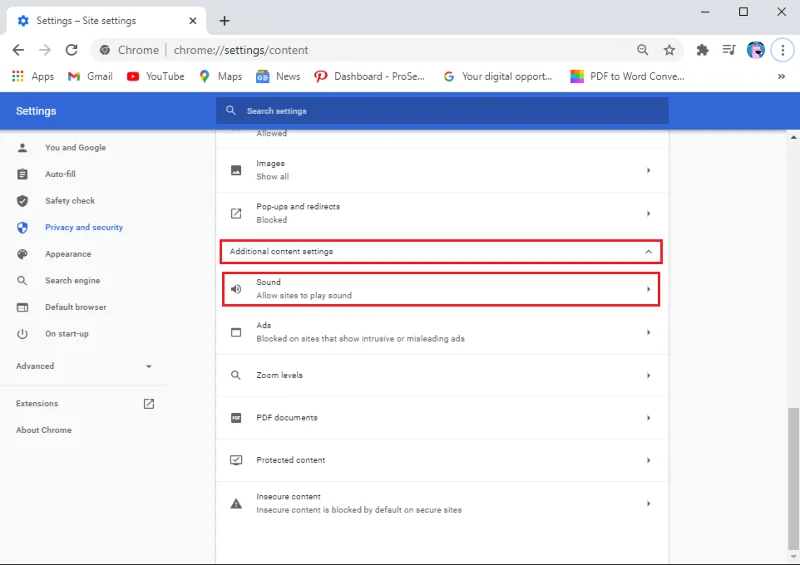The image size is (800, 565).
Task: Open the media control playlist icon
Action: (x=729, y=50)
